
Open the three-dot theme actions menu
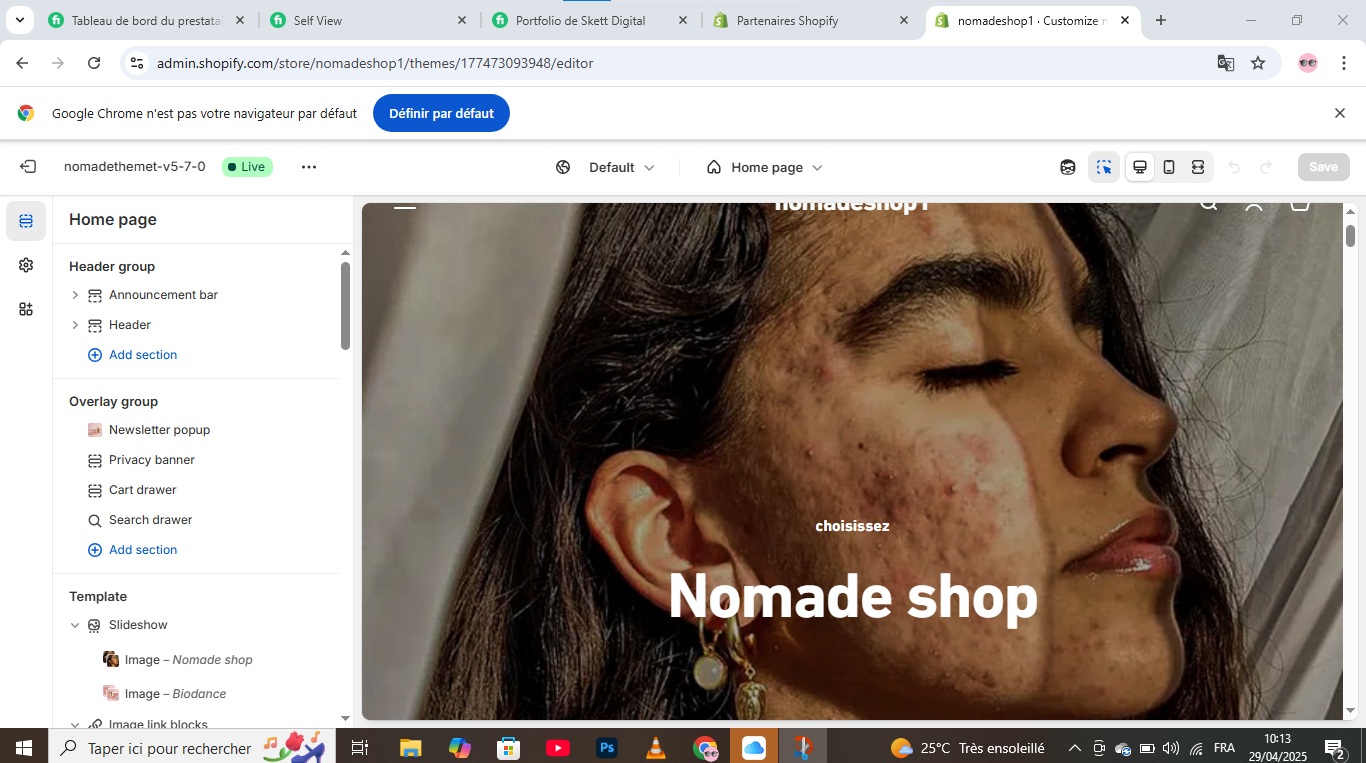(309, 167)
